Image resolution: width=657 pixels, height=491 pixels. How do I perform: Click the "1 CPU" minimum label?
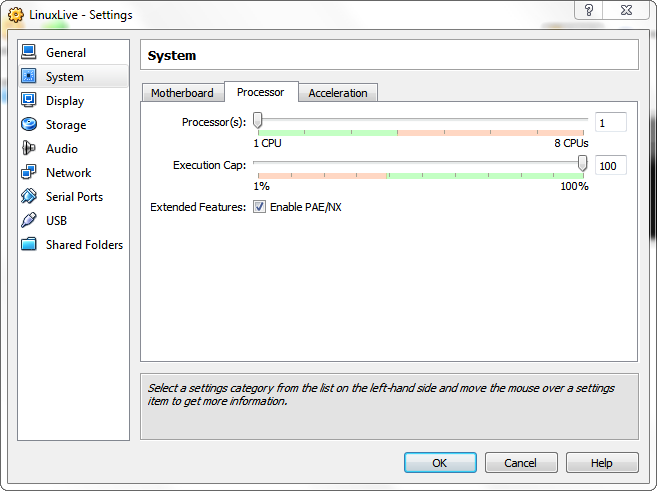pyautogui.click(x=267, y=143)
